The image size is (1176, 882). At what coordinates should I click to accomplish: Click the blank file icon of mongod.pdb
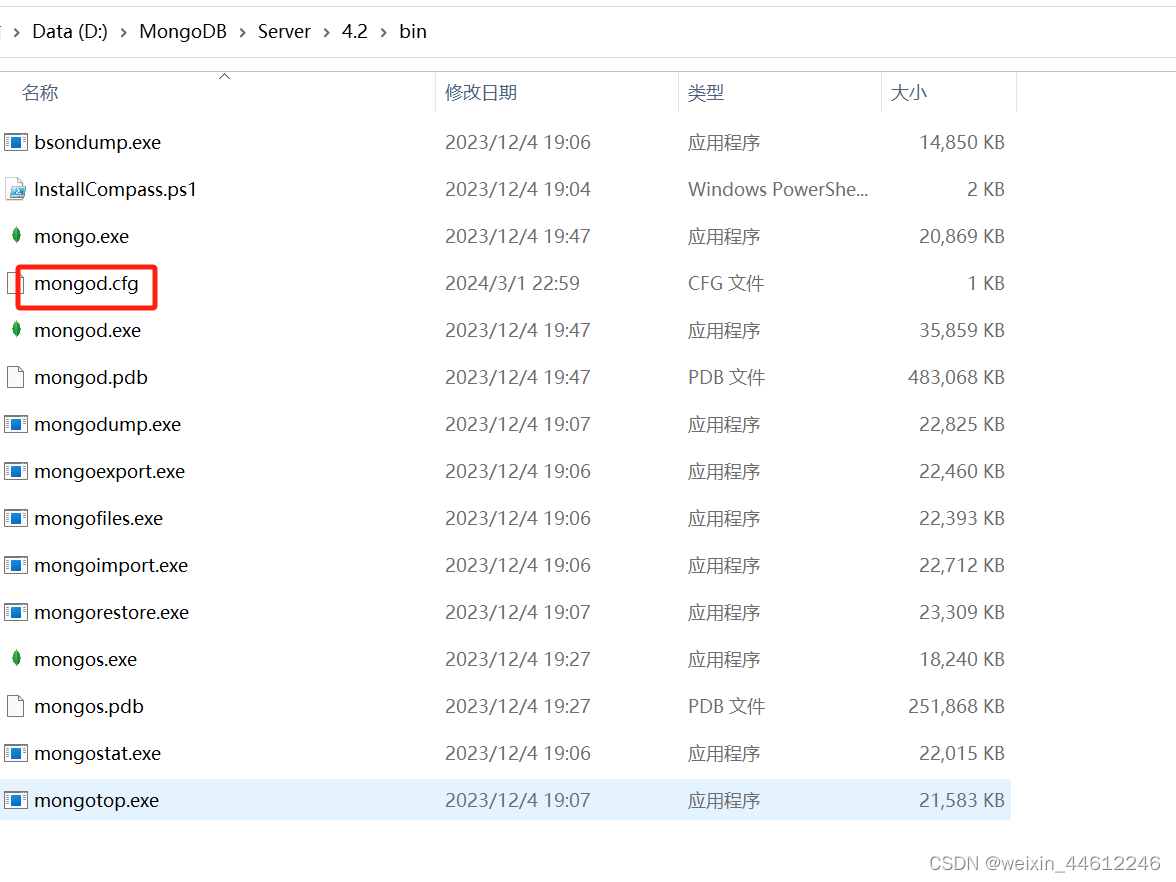16,377
